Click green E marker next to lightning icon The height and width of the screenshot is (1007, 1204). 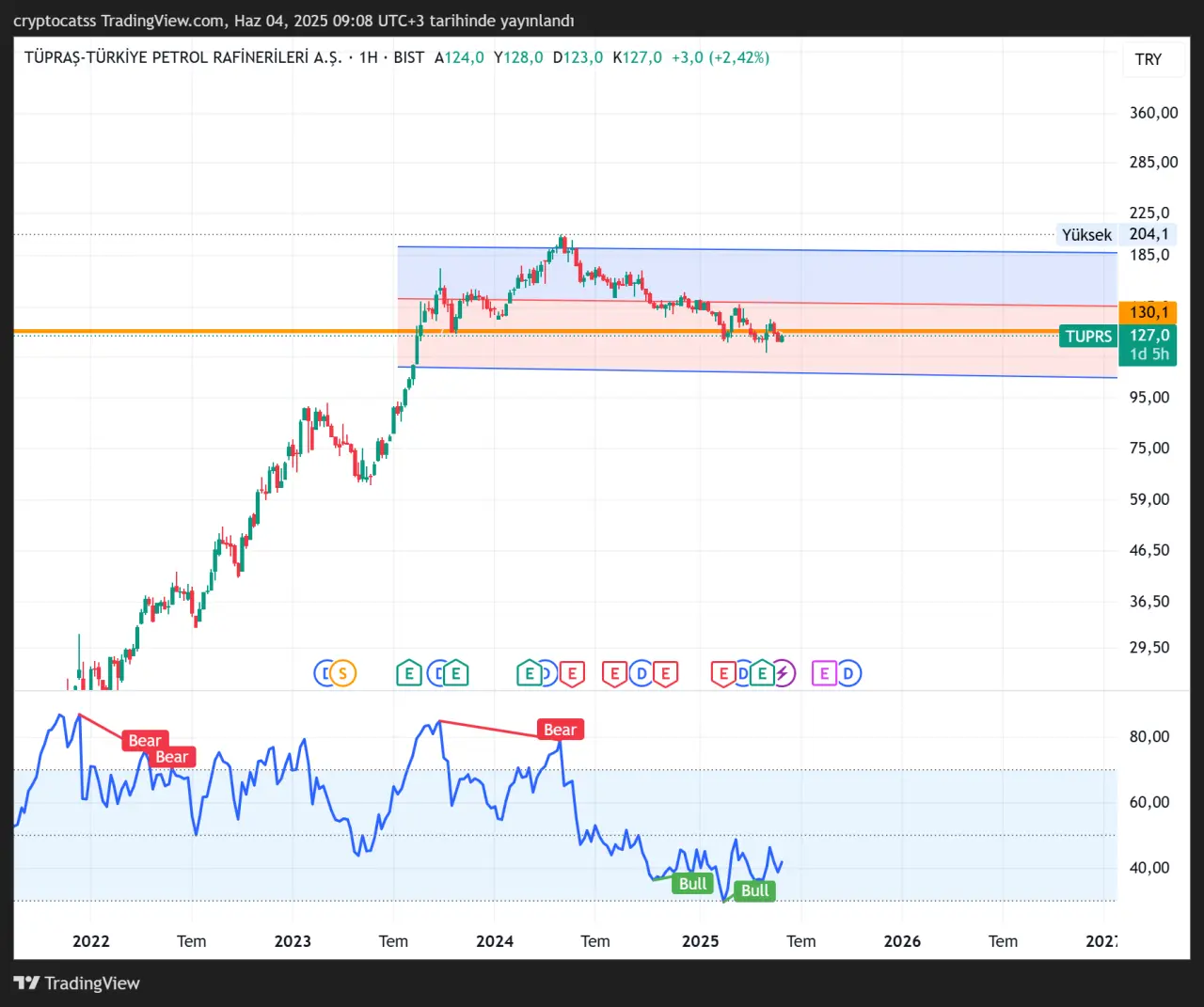[762, 673]
